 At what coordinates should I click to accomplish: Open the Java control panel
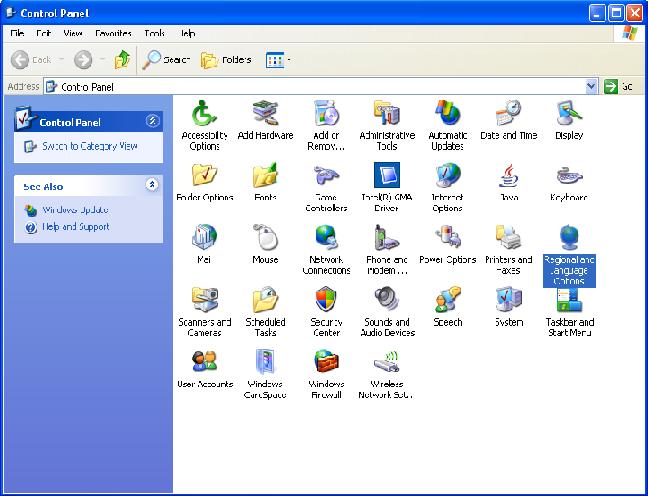click(x=508, y=182)
